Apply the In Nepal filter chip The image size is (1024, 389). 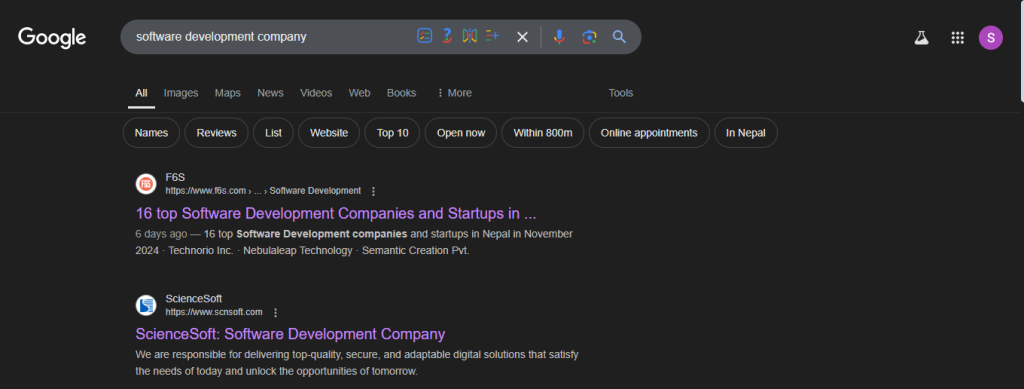click(746, 133)
